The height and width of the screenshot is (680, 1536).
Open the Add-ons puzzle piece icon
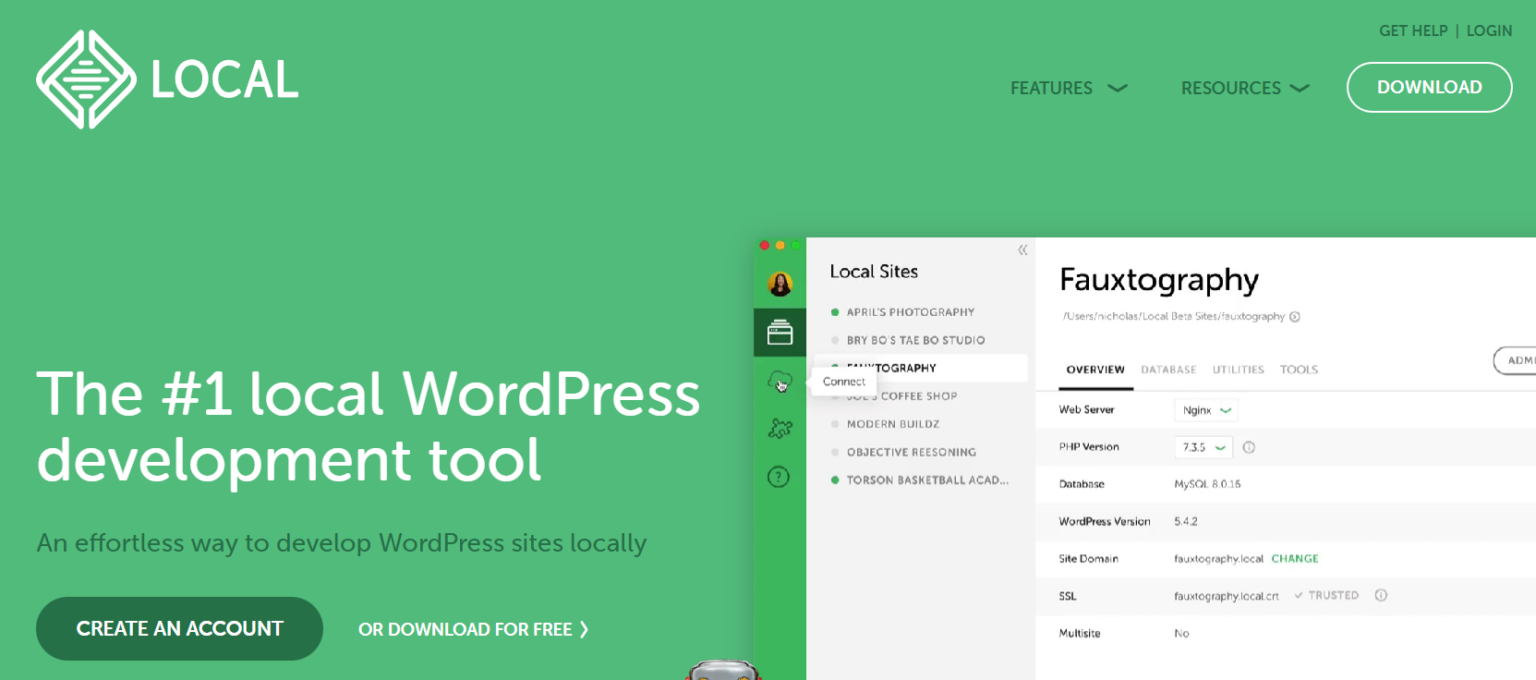779,429
